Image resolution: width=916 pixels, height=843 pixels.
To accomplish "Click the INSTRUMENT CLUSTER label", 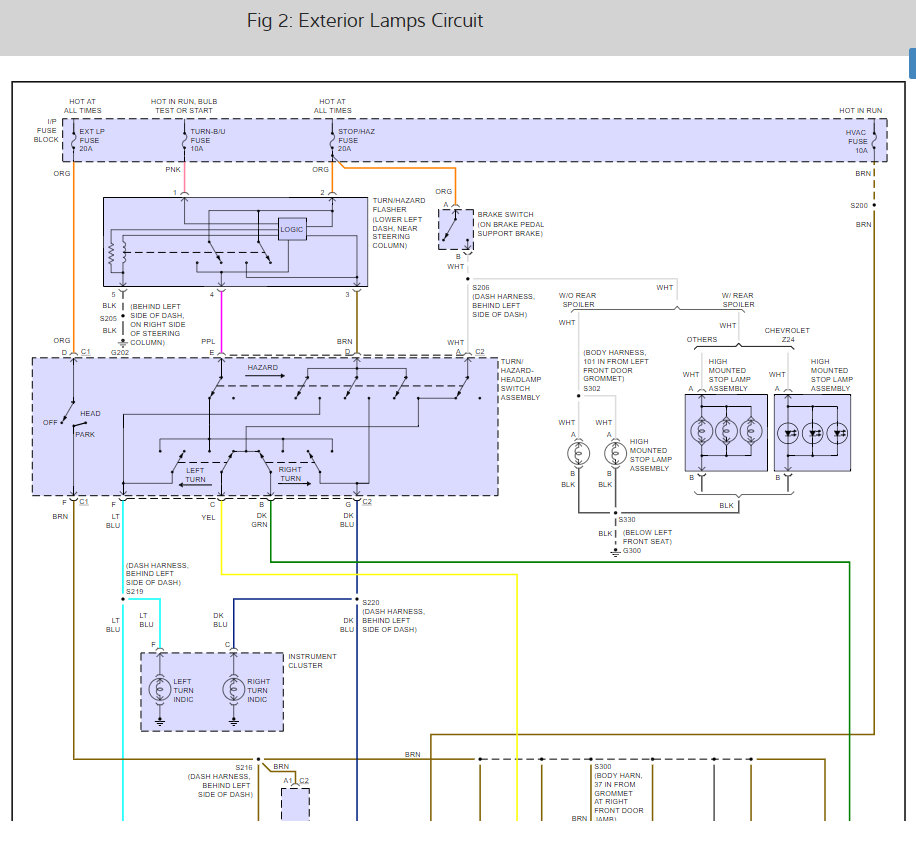I will (x=312, y=661).
